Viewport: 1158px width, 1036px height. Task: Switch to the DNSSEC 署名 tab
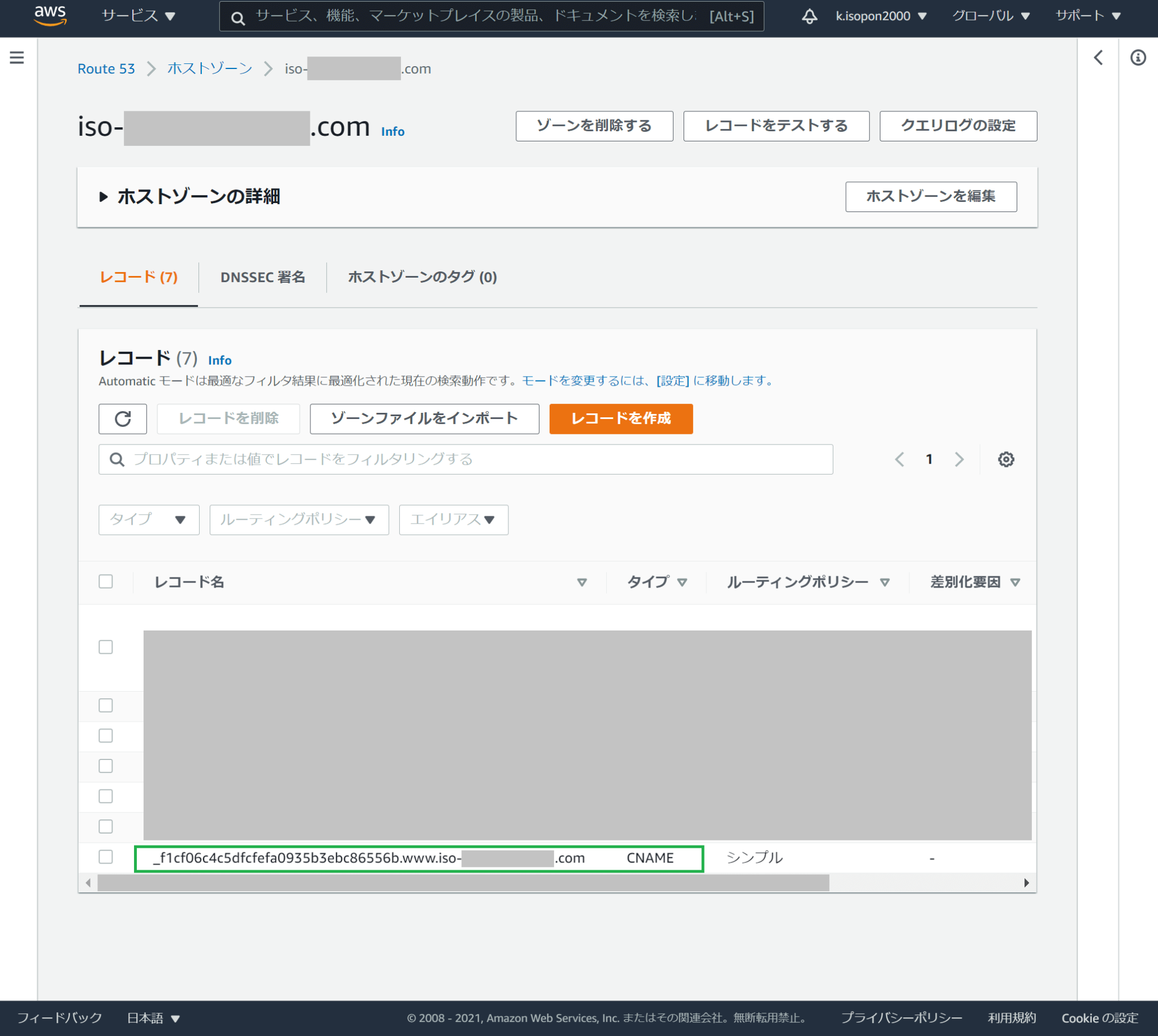click(x=263, y=277)
